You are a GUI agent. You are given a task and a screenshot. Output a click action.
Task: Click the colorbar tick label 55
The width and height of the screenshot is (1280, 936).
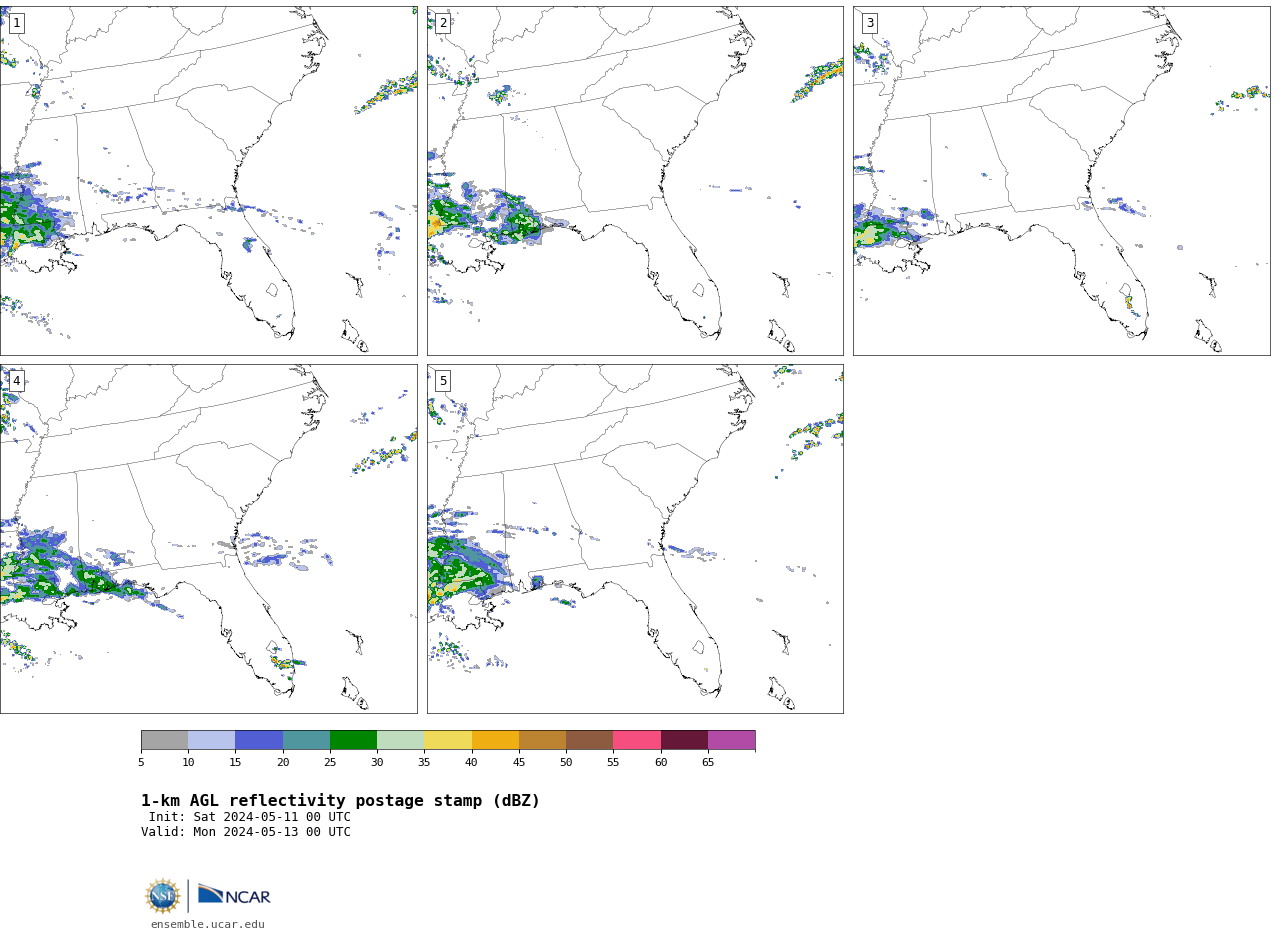(613, 763)
